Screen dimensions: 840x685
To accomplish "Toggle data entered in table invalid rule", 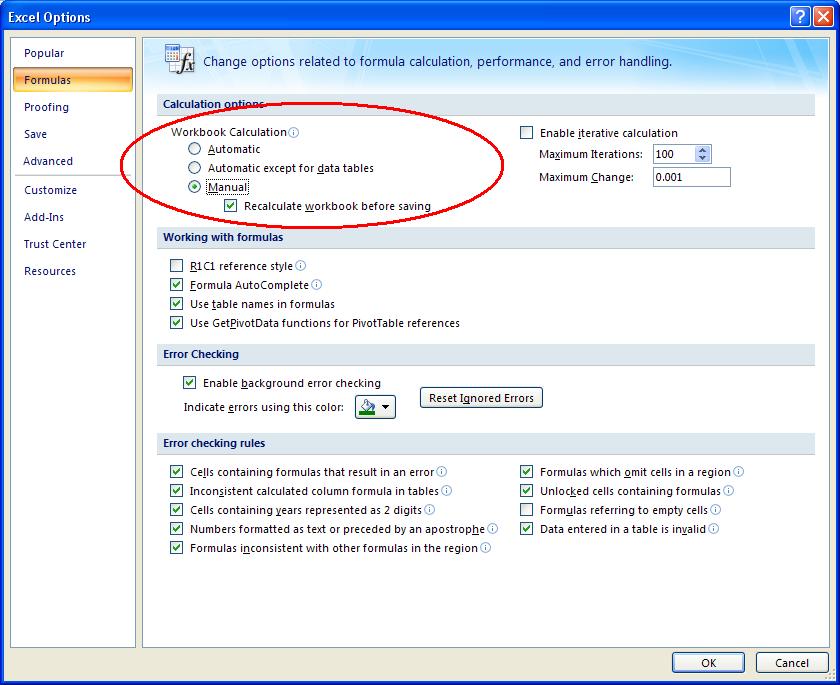I will coord(527,529).
